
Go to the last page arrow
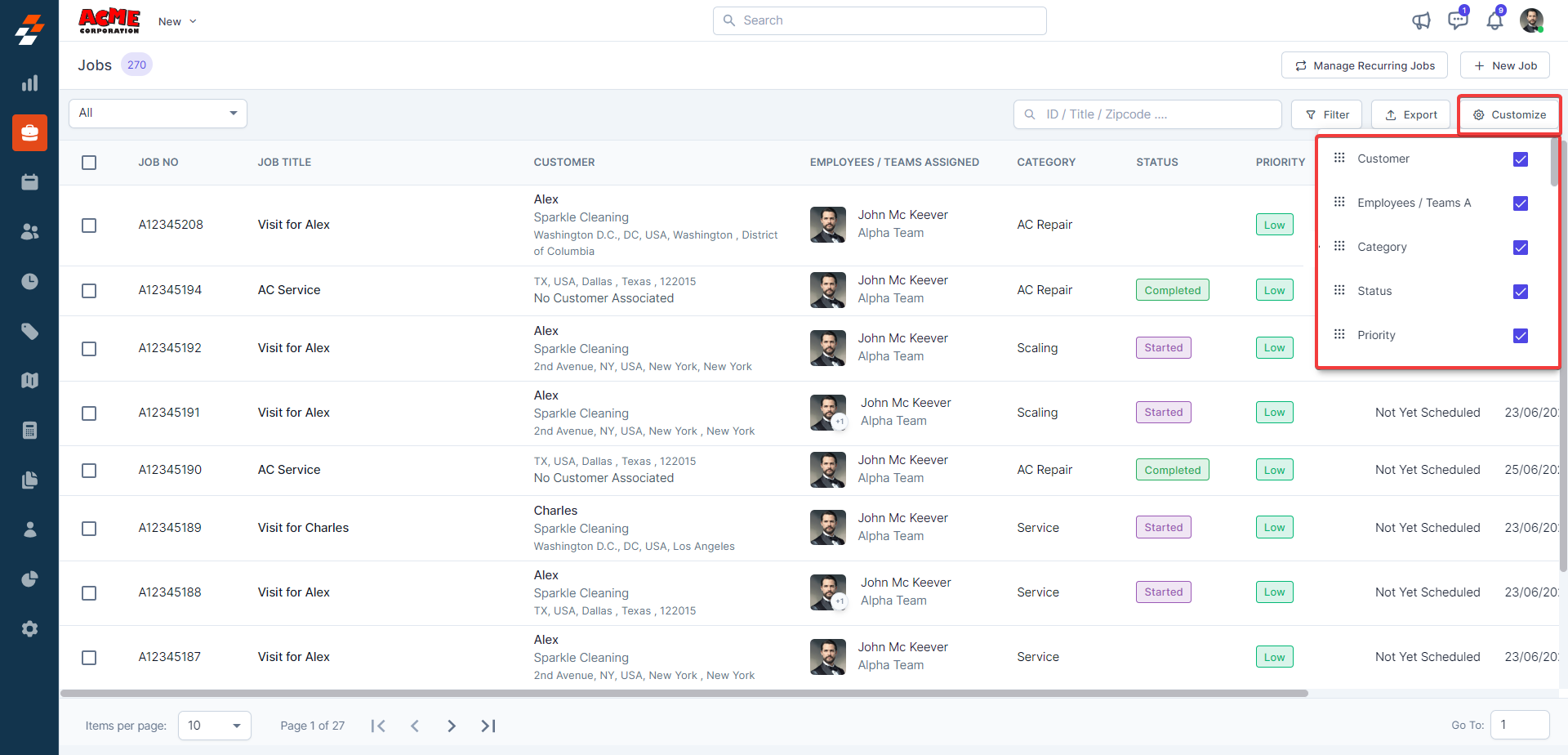(x=488, y=726)
